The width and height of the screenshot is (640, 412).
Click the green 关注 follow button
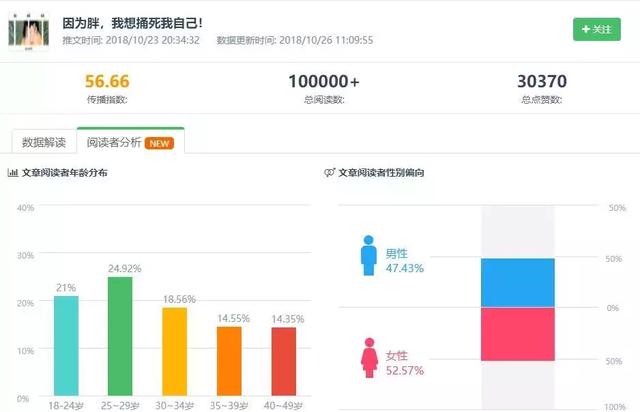pos(596,29)
